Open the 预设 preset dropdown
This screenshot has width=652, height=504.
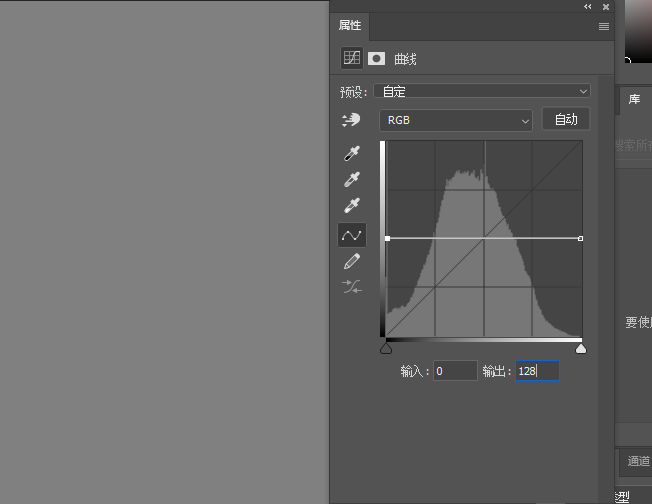(482, 91)
